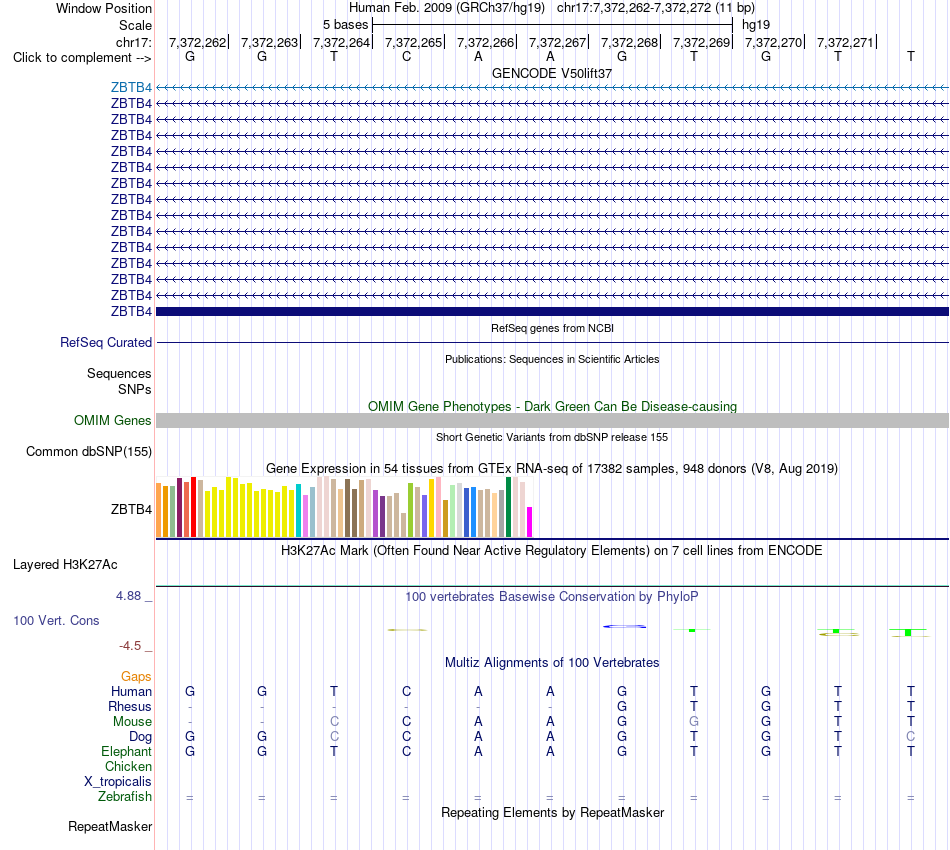Click the C base in the complement sequence row
The image size is (950, 850).
click(x=406, y=56)
